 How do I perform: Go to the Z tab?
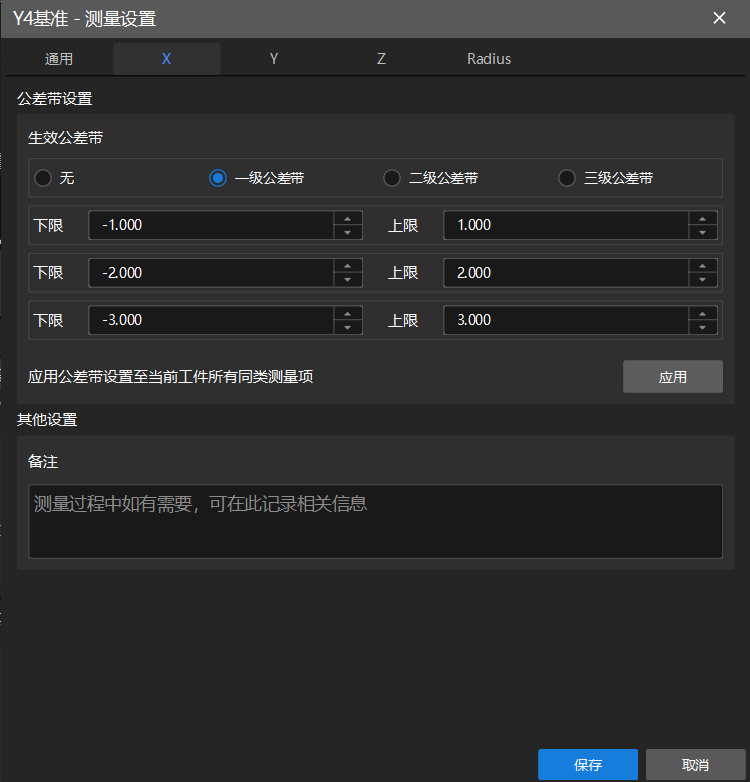point(381,59)
